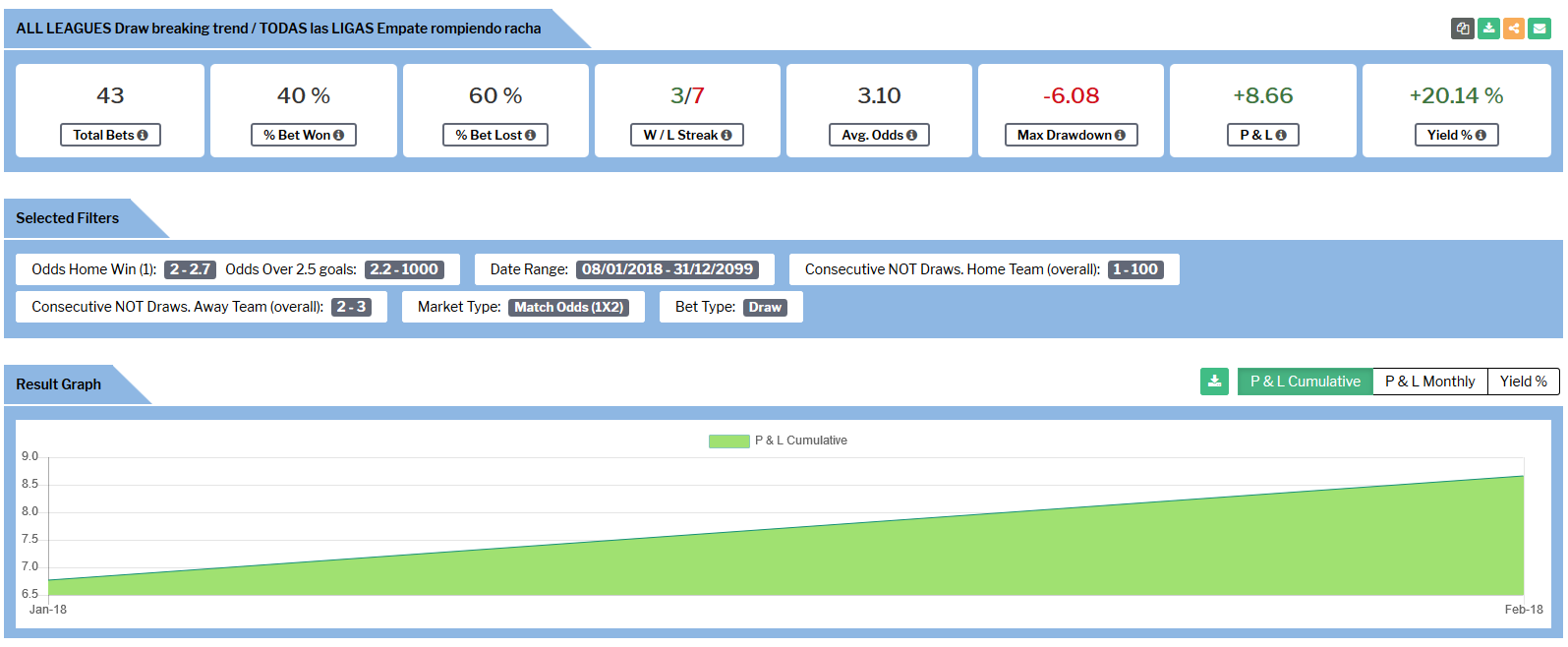This screenshot has width=1568, height=647.
Task: Share strategy with the orange share icon
Action: pyautogui.click(x=1514, y=29)
